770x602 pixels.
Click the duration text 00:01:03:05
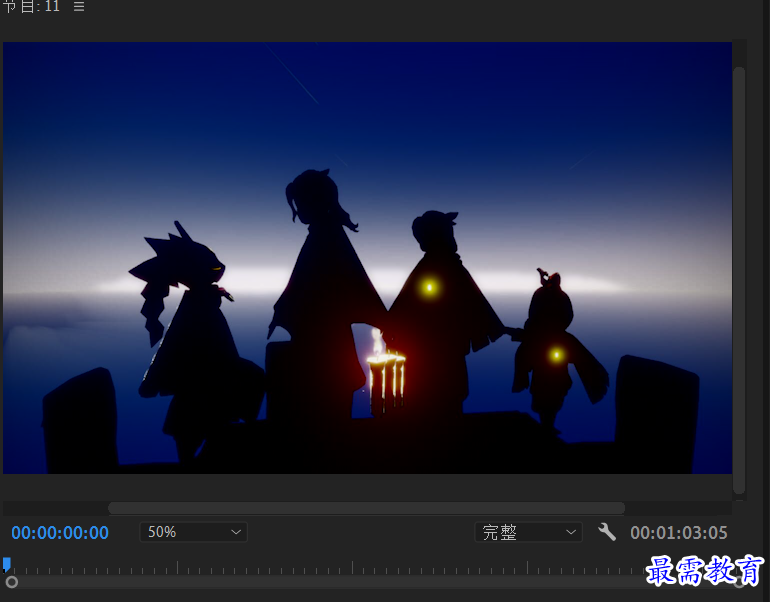click(x=679, y=533)
